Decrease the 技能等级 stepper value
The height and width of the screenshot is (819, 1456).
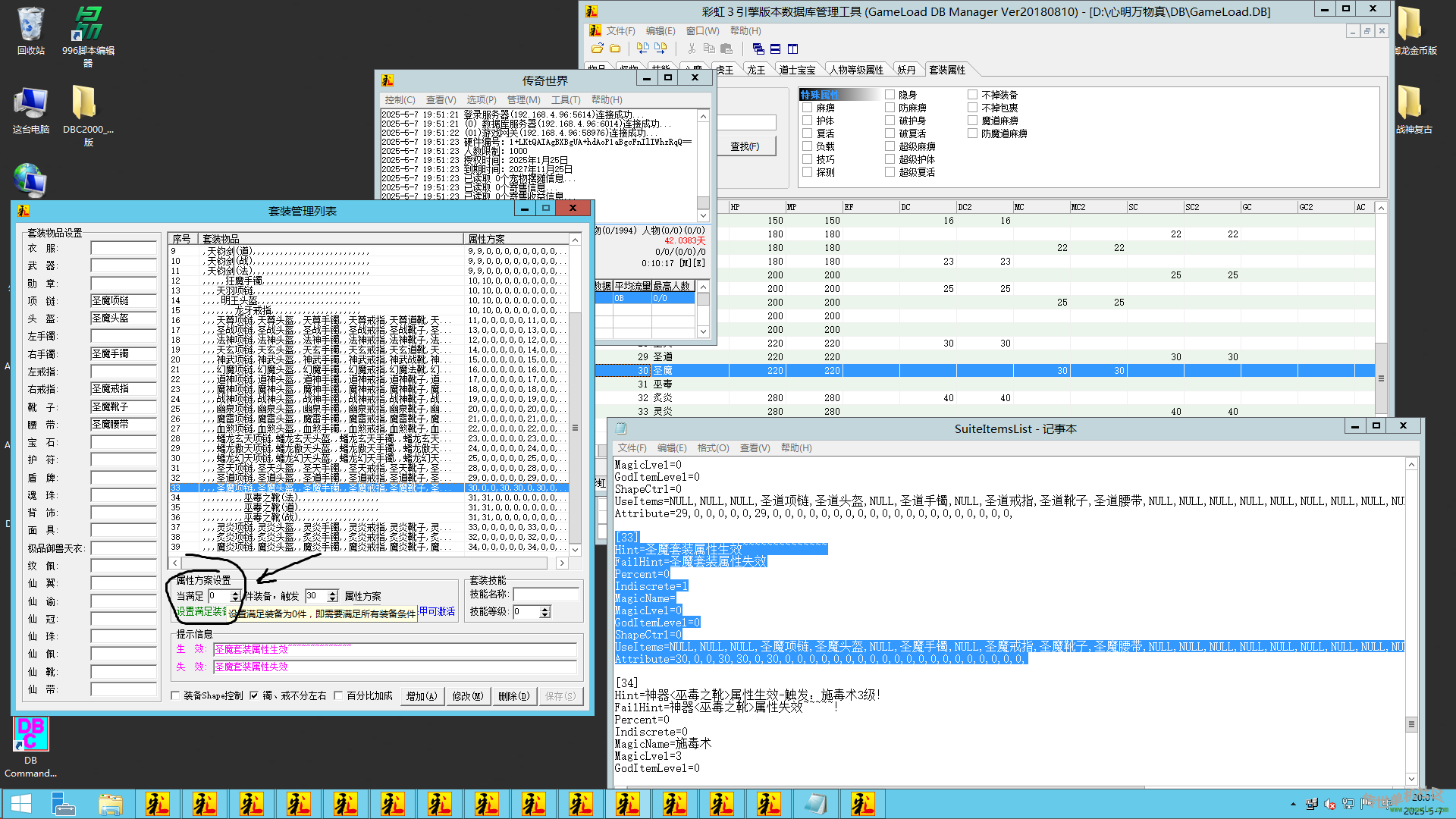coord(545,615)
